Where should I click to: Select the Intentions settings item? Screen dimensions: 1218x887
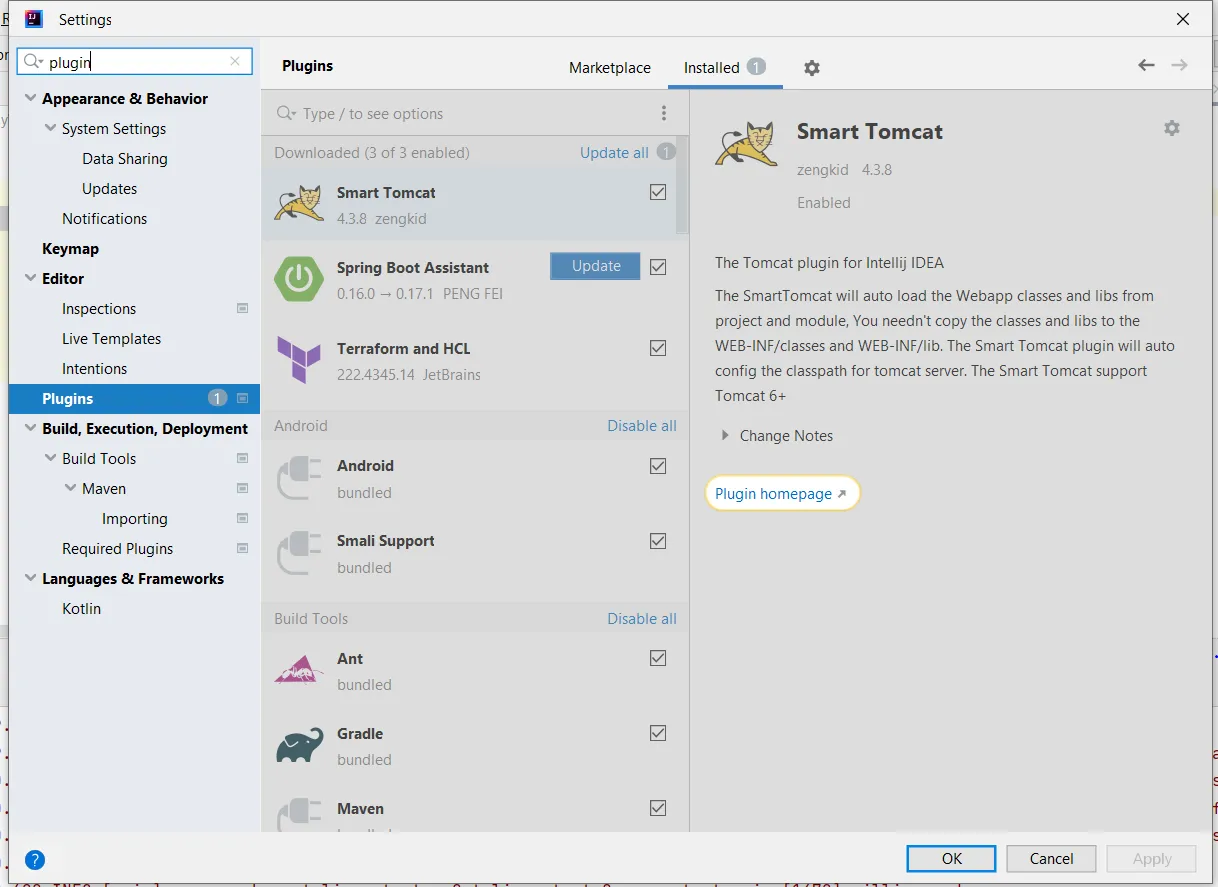pyautogui.click(x=94, y=369)
